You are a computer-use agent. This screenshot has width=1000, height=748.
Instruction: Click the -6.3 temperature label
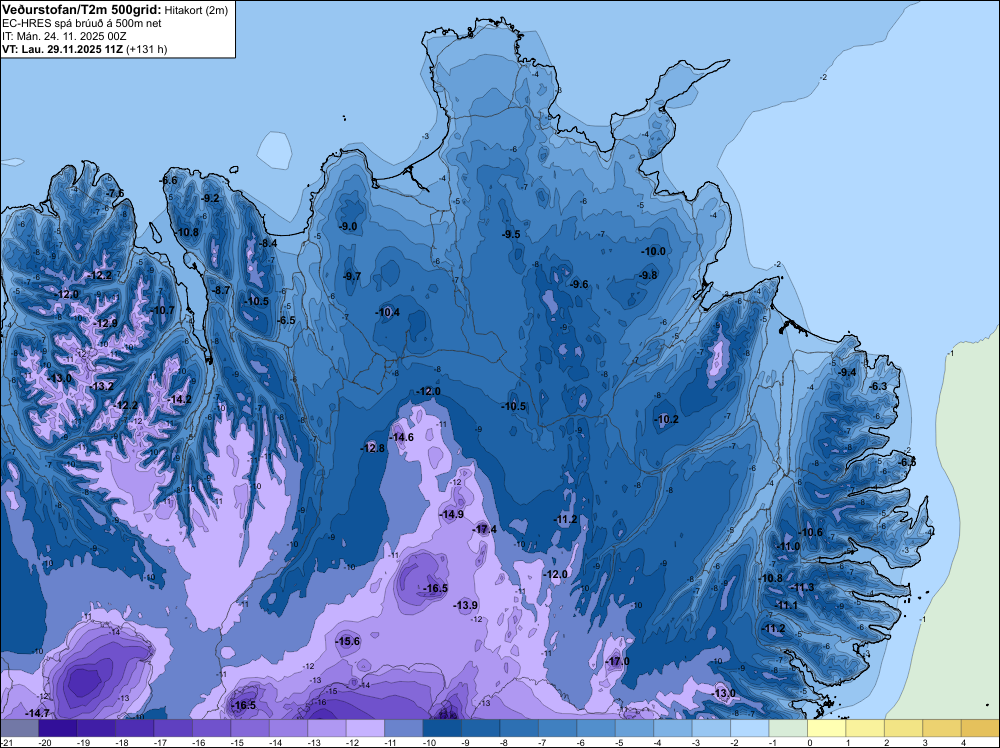tap(878, 386)
